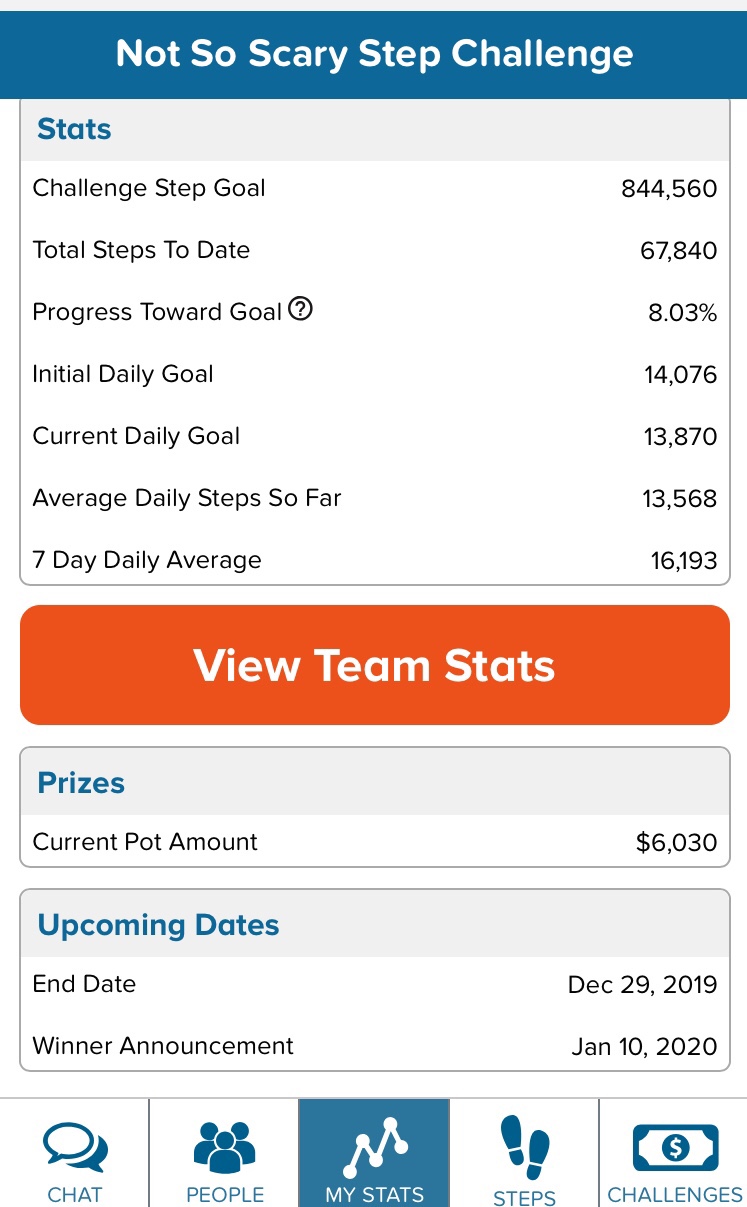Open the Steps footprints icon
Screen dimensions: 747x1207
[x=524, y=1147]
